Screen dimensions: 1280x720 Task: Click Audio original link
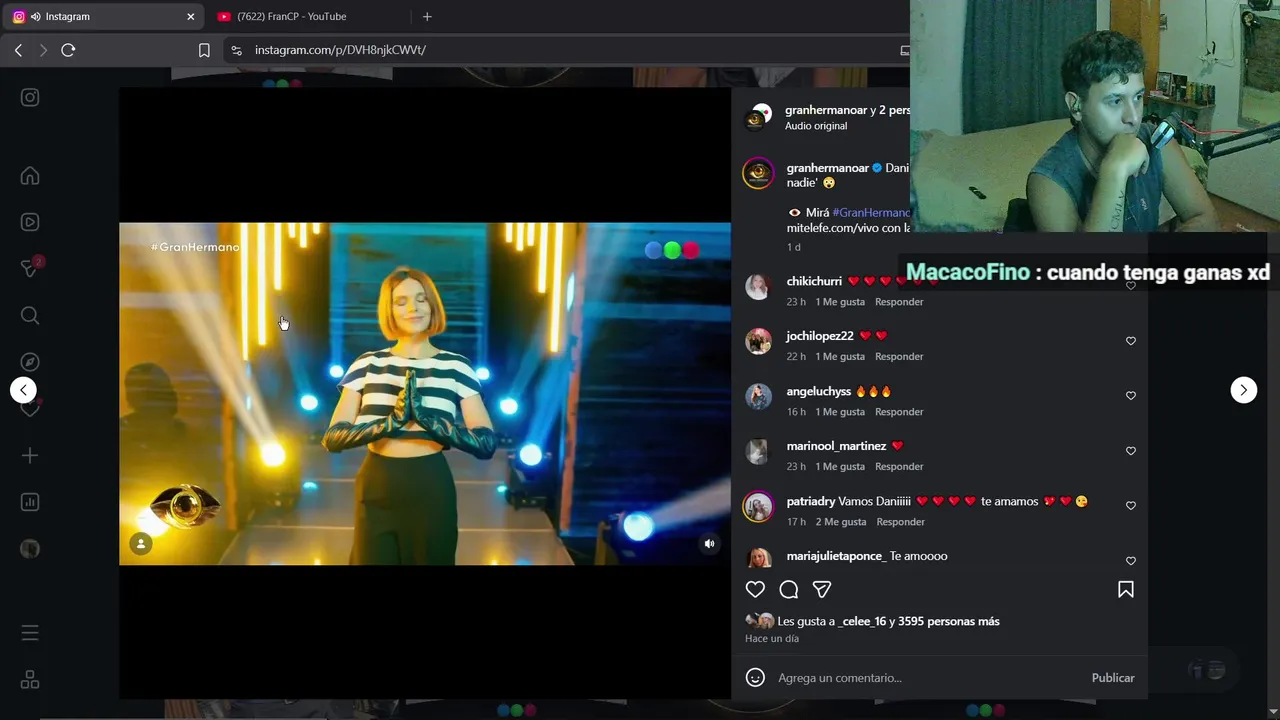click(816, 126)
